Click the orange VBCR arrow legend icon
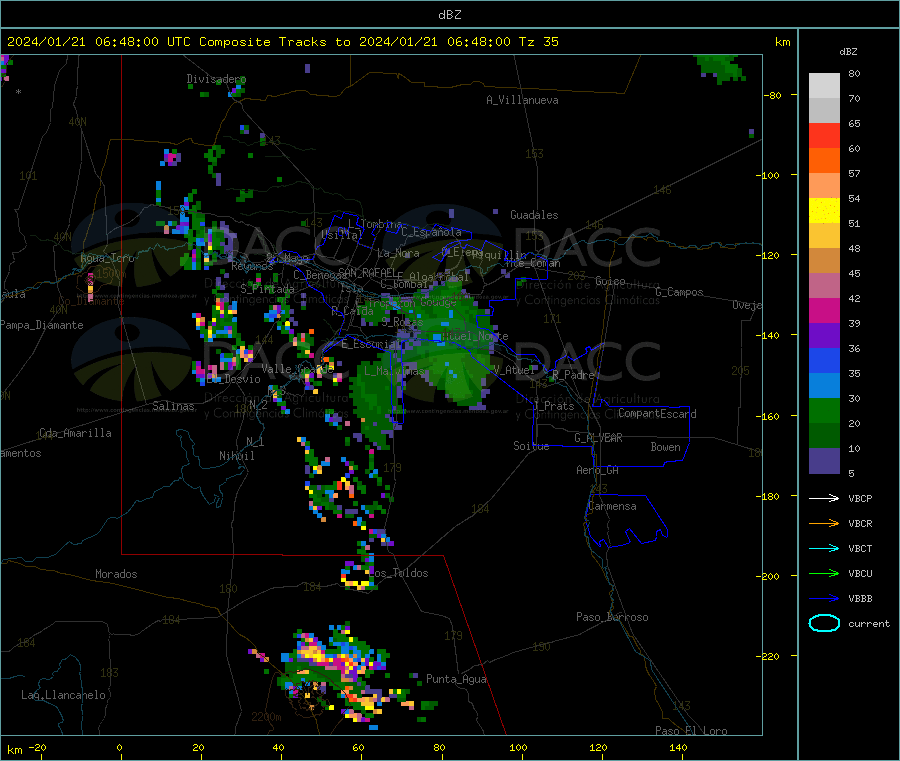This screenshot has height=761, width=900. 824,523
